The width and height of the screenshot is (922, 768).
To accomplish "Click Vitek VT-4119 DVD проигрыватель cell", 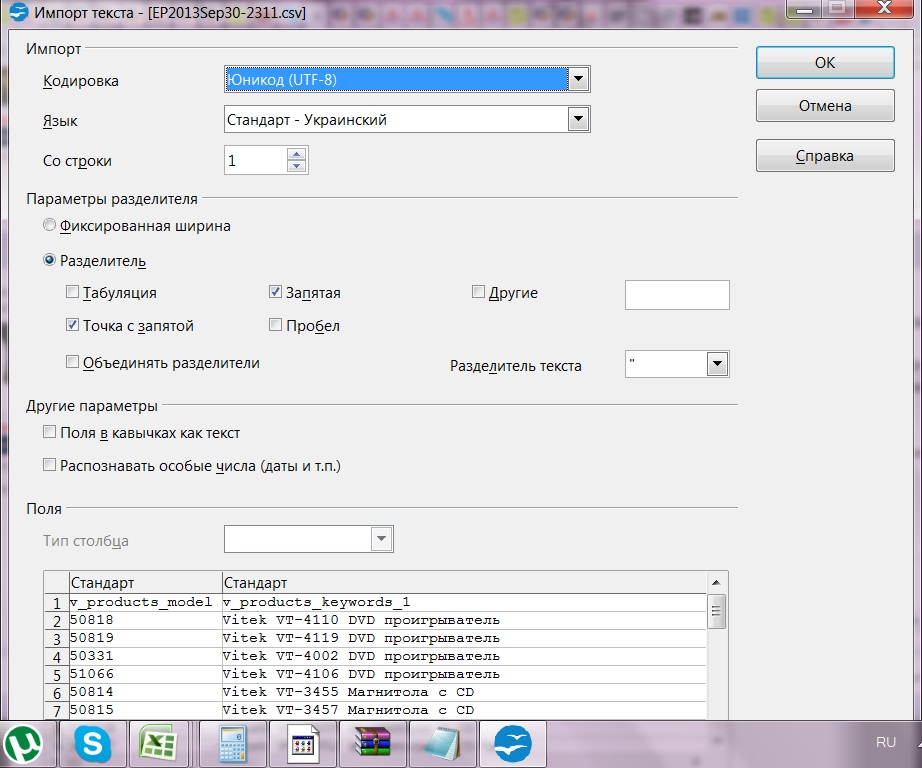I will (x=464, y=638).
